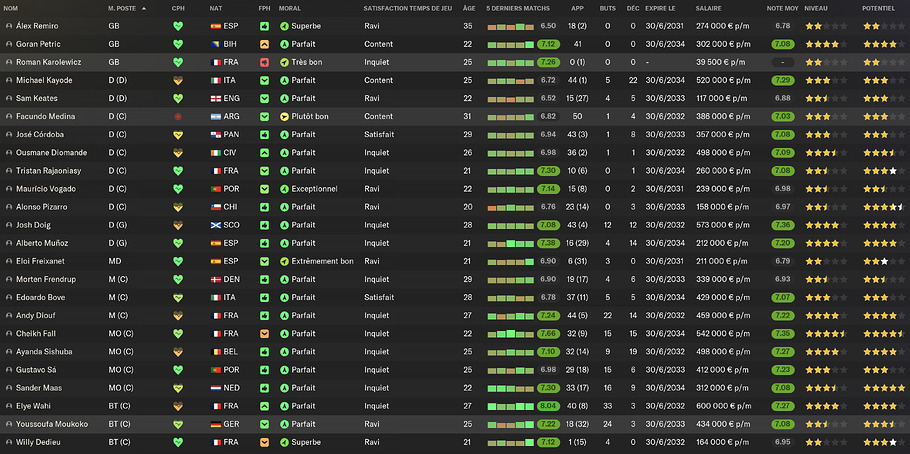910x454 pixels.
Task: Click Willy Dedieu's orange match sharpness icon
Action: 264,441
